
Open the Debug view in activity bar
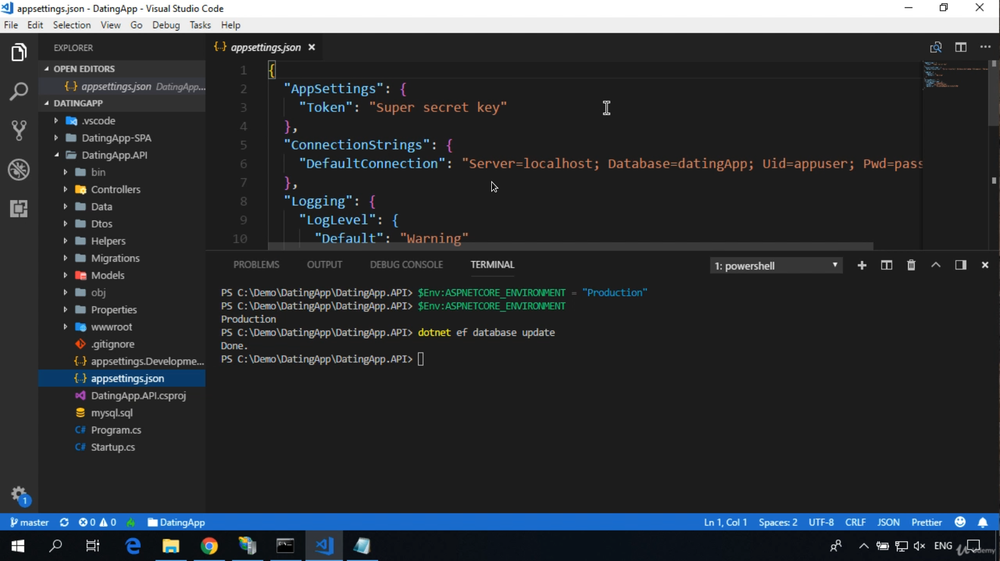19,170
